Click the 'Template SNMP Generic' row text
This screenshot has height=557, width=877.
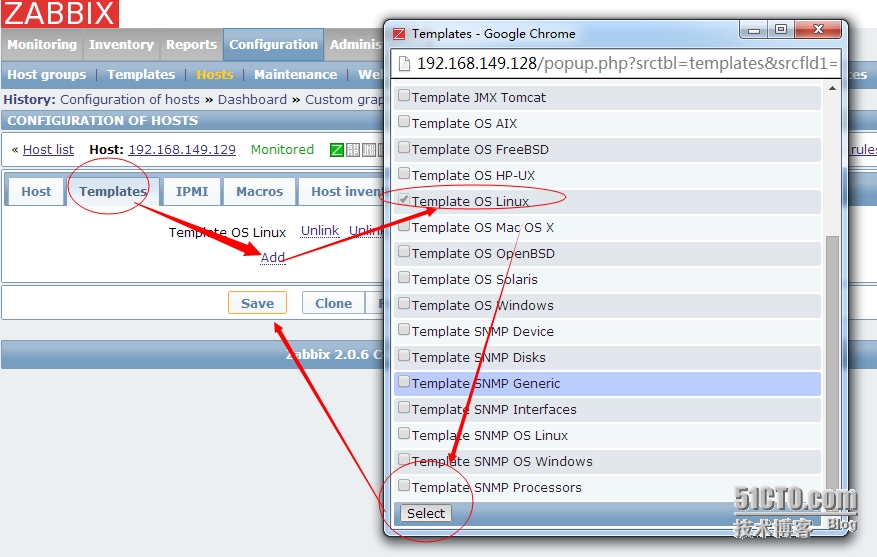pos(485,384)
